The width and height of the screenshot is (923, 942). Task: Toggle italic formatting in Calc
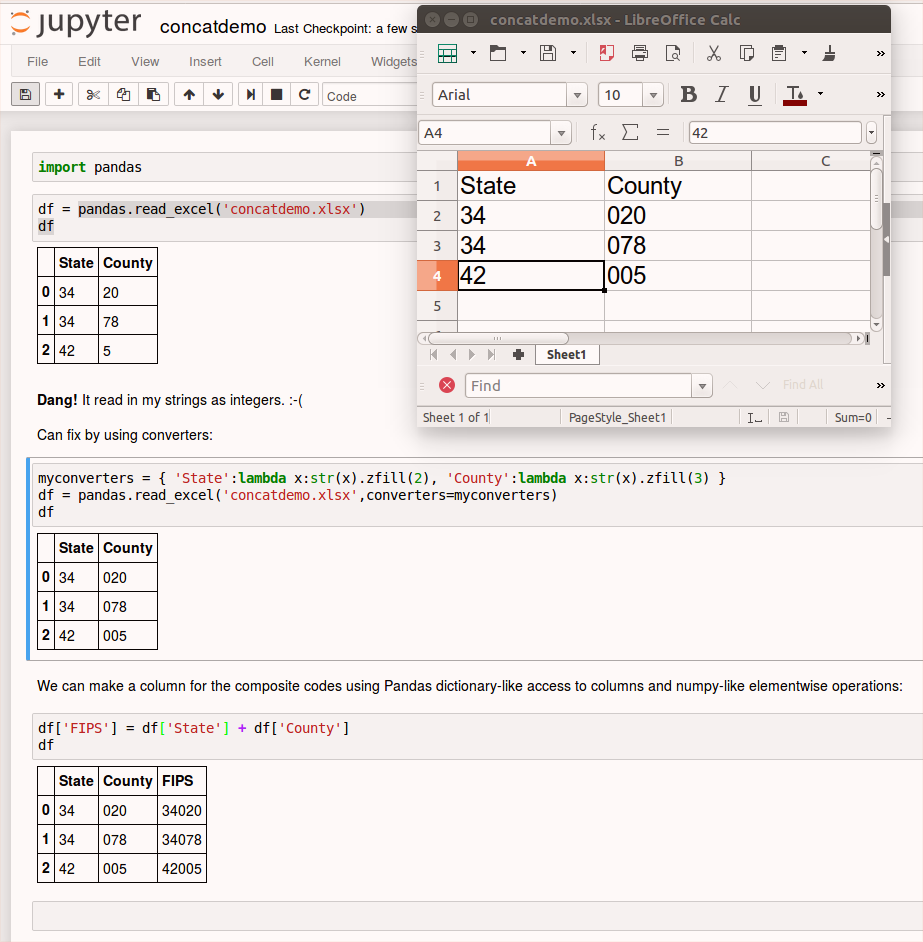coord(722,95)
